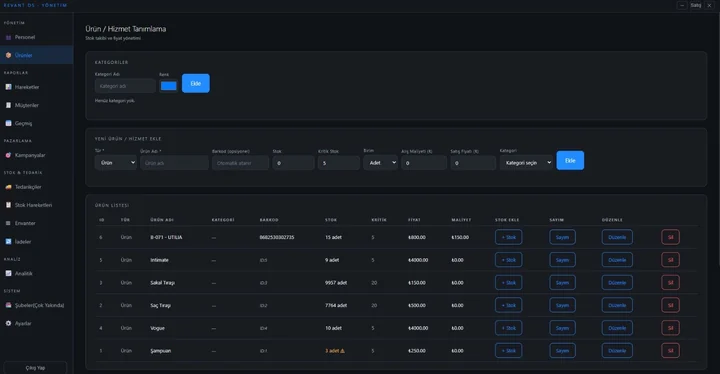Open the Kategori seçin dropdown
Screen dimensions: 720x374
tap(526, 163)
